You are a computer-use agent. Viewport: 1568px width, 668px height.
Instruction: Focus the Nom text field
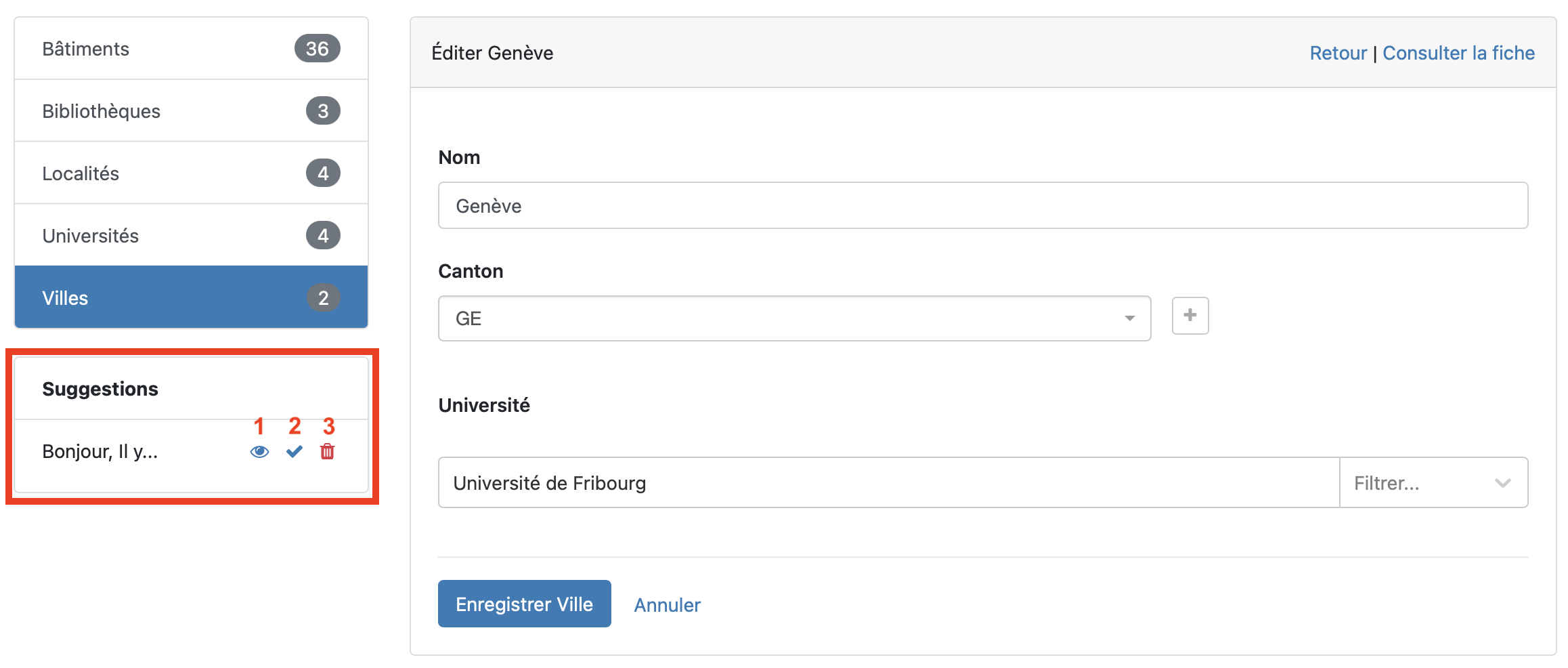[982, 206]
